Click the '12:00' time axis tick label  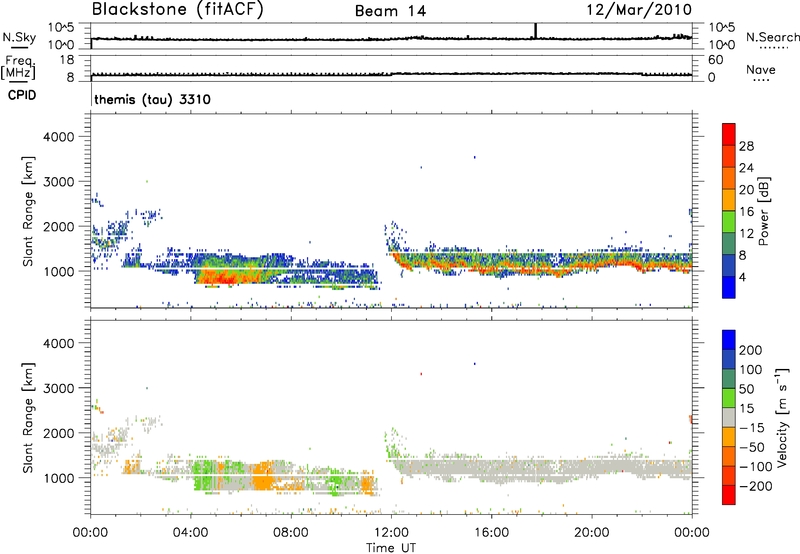point(391,533)
